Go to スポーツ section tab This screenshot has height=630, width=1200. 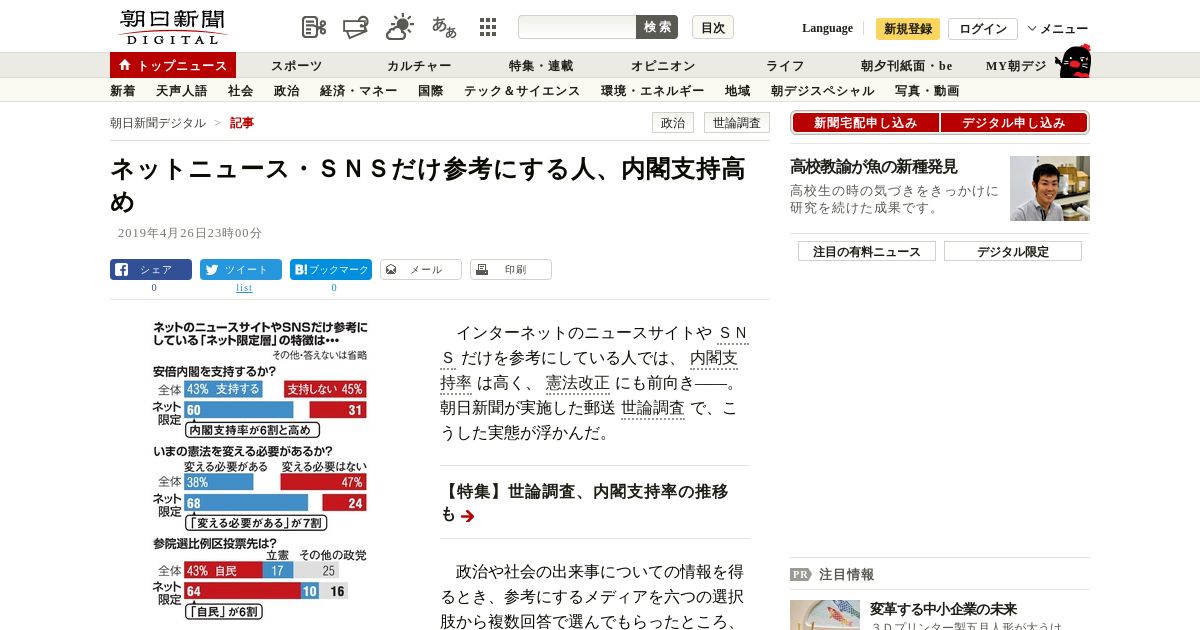pos(296,66)
